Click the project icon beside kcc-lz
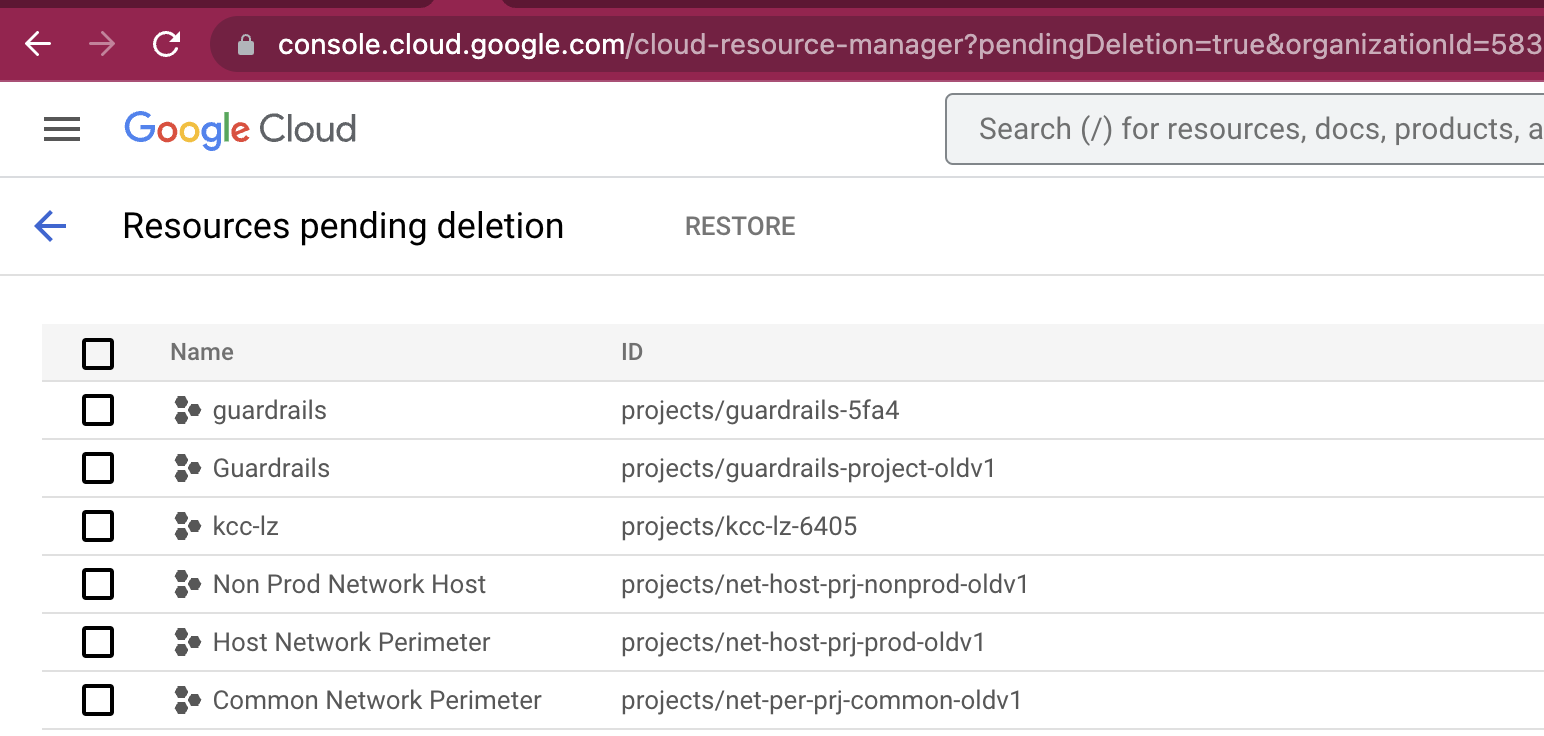The height and width of the screenshot is (736, 1544). [187, 526]
